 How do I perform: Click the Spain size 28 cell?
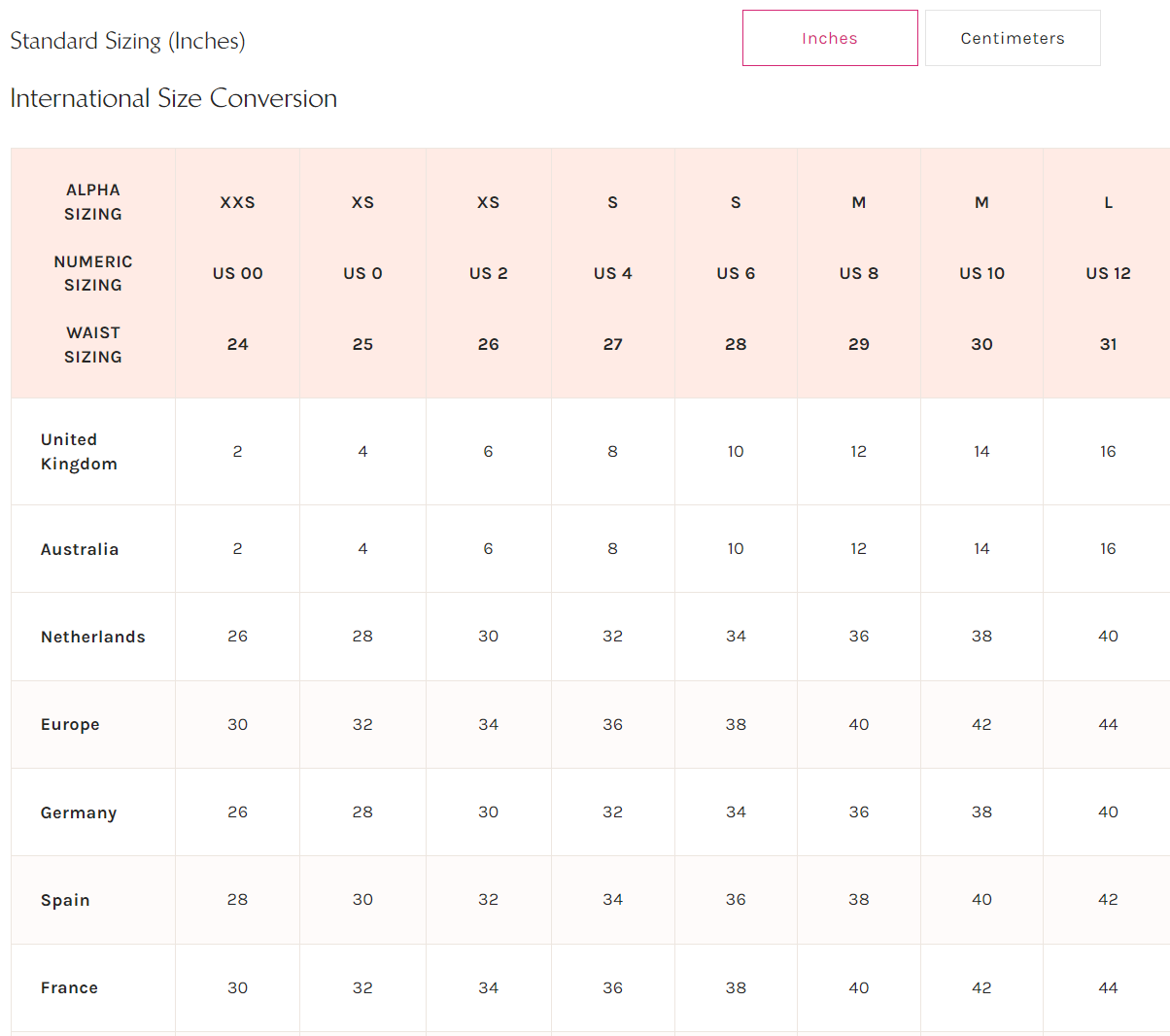(x=237, y=899)
